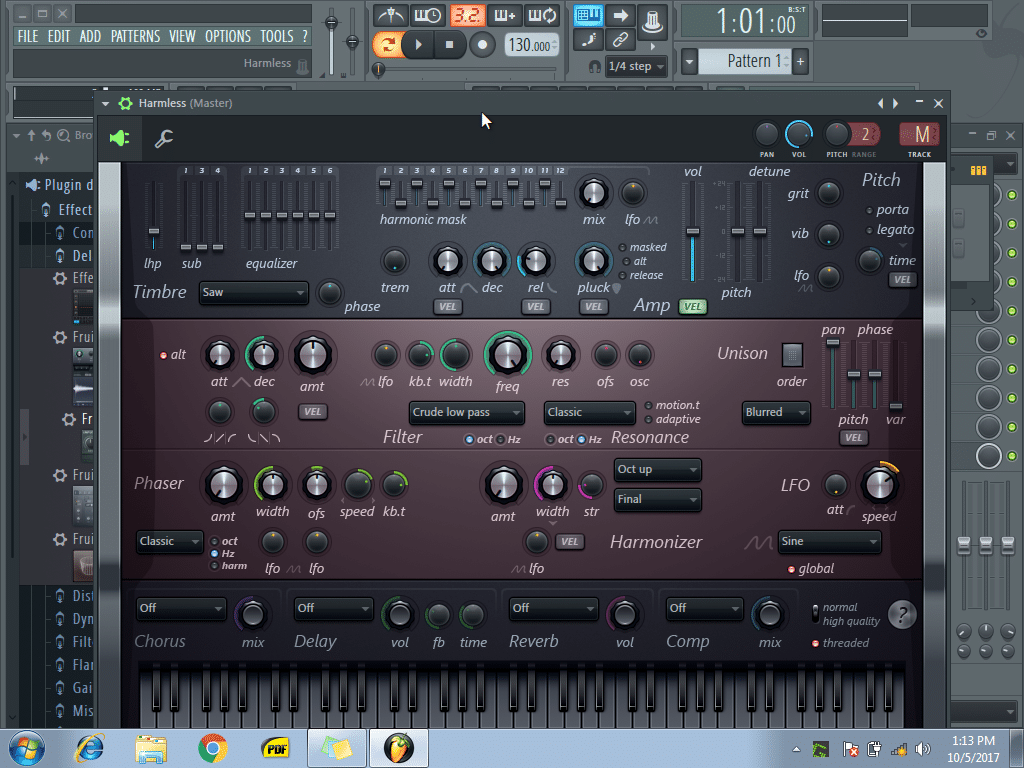
Task: Click the PDF app taskbar icon
Action: [275, 748]
